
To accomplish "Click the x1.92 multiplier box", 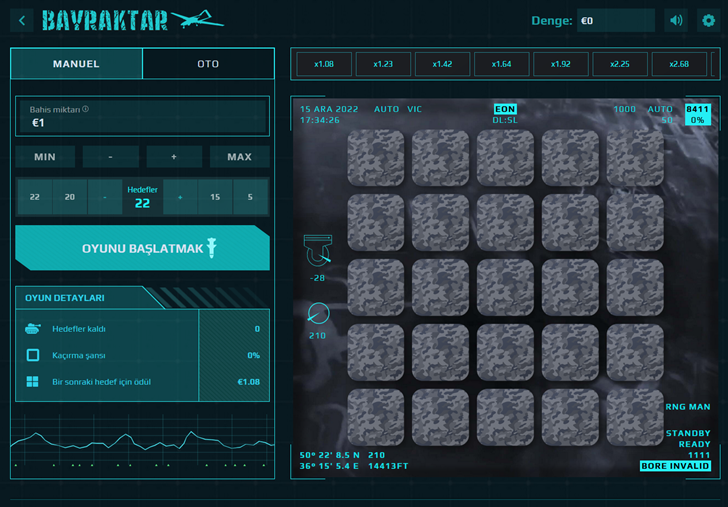I will coord(560,64).
